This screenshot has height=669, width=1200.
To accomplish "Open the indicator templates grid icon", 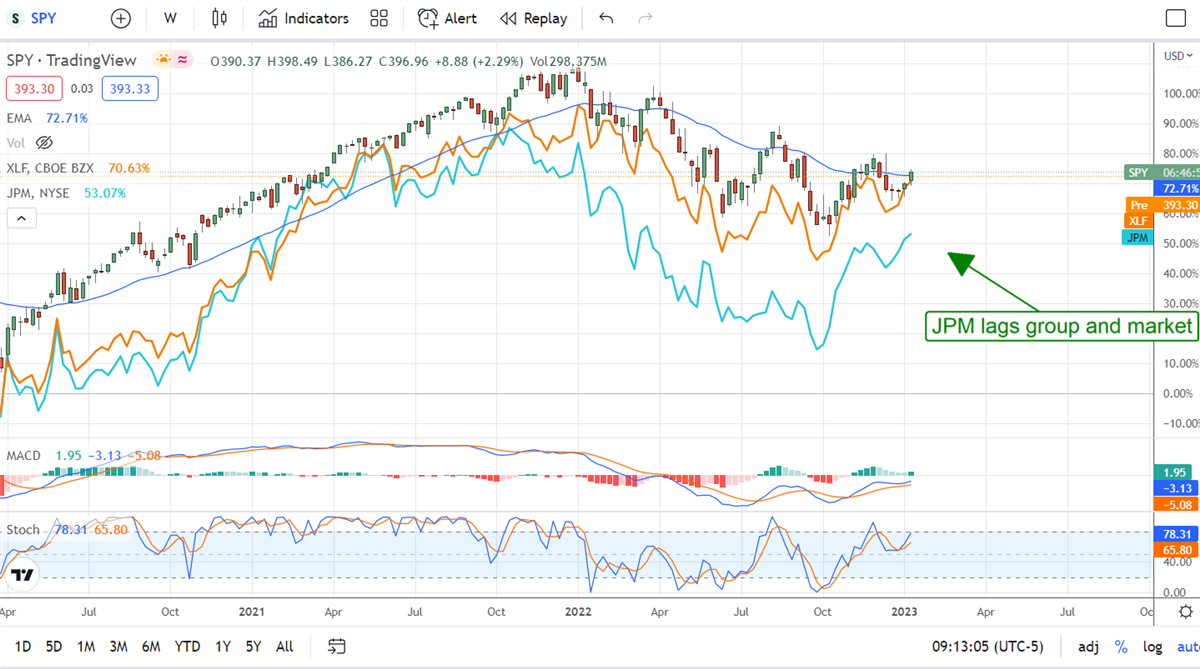I will 379,18.
